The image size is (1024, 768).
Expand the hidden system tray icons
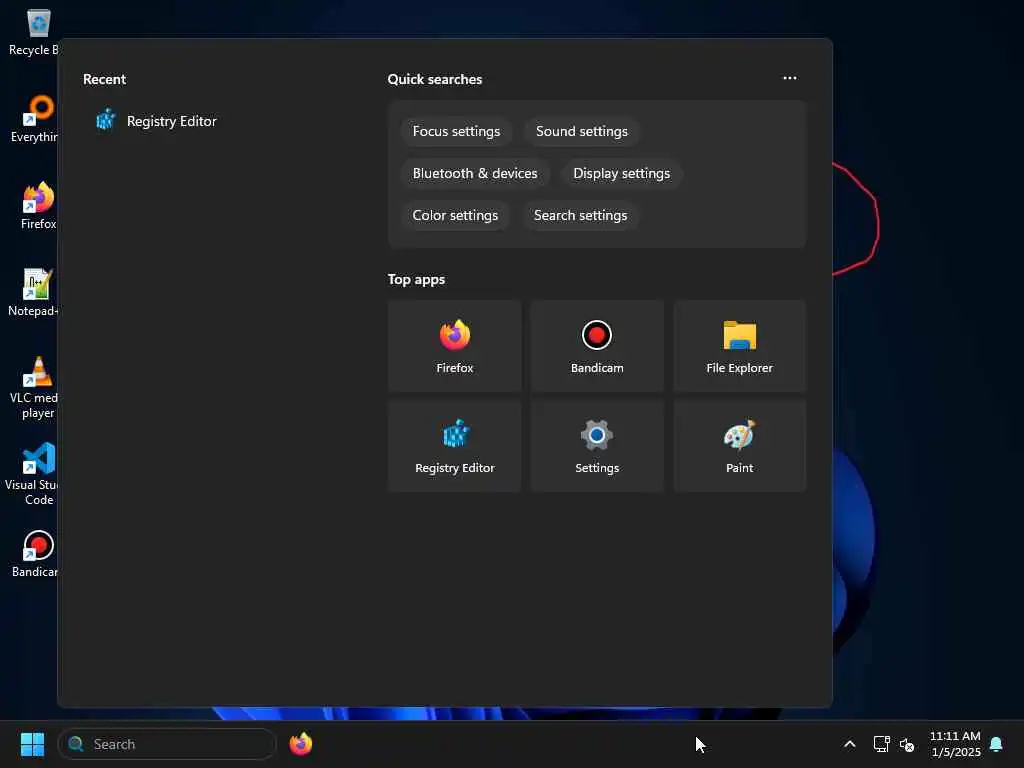(x=850, y=744)
